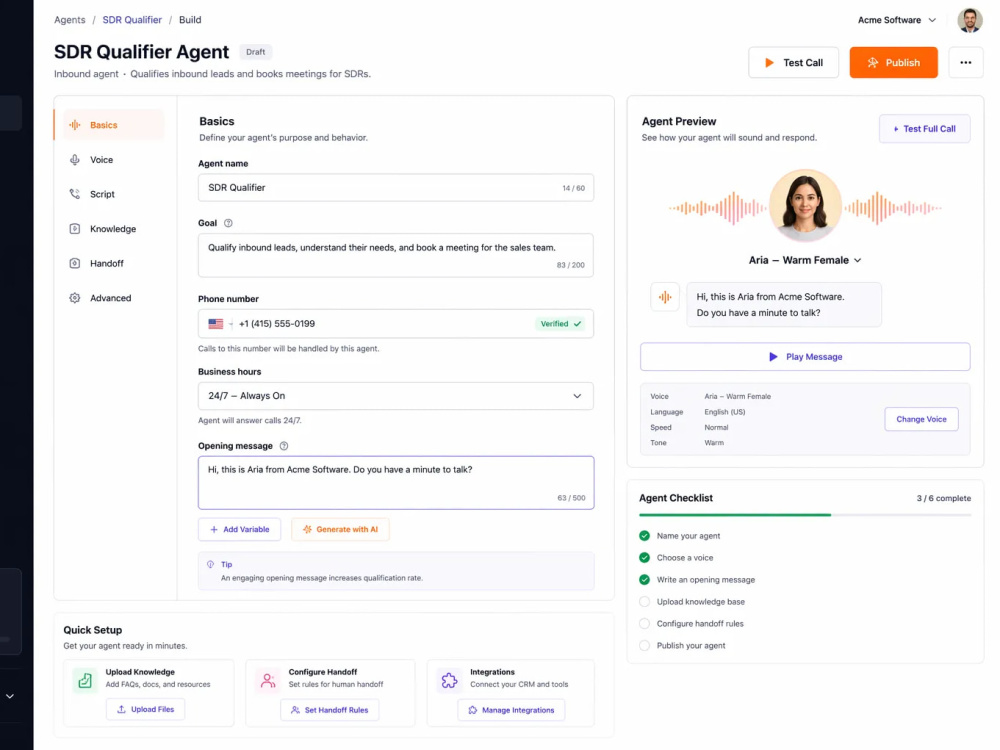
Task: Open the three-dot more options menu
Action: pos(966,62)
